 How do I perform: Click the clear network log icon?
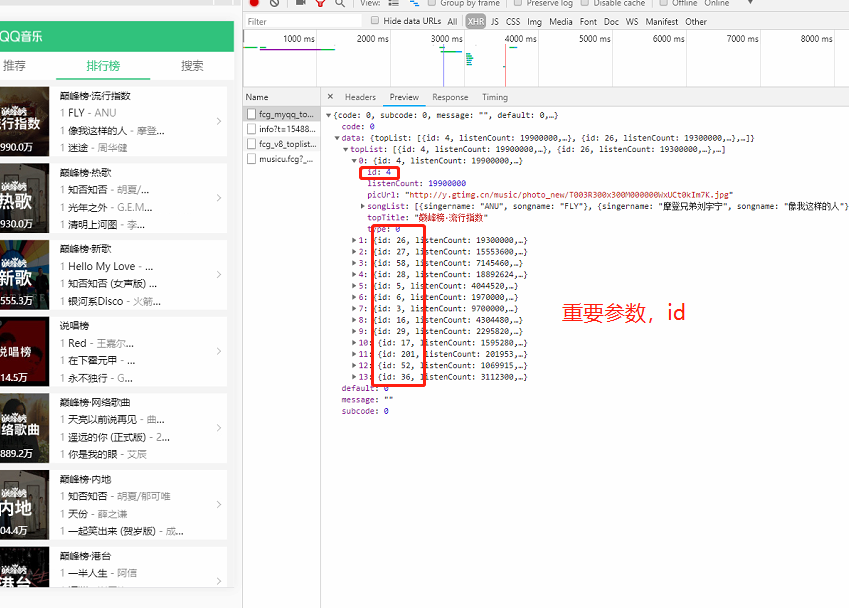pos(275,3)
